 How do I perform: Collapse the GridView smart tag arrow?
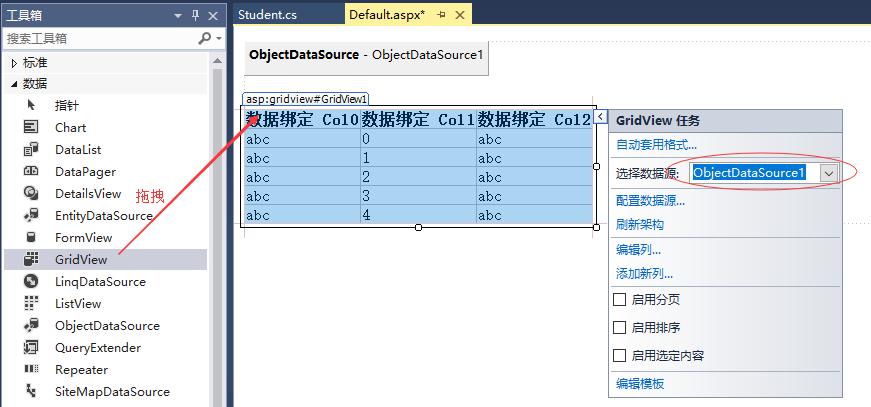(x=600, y=117)
